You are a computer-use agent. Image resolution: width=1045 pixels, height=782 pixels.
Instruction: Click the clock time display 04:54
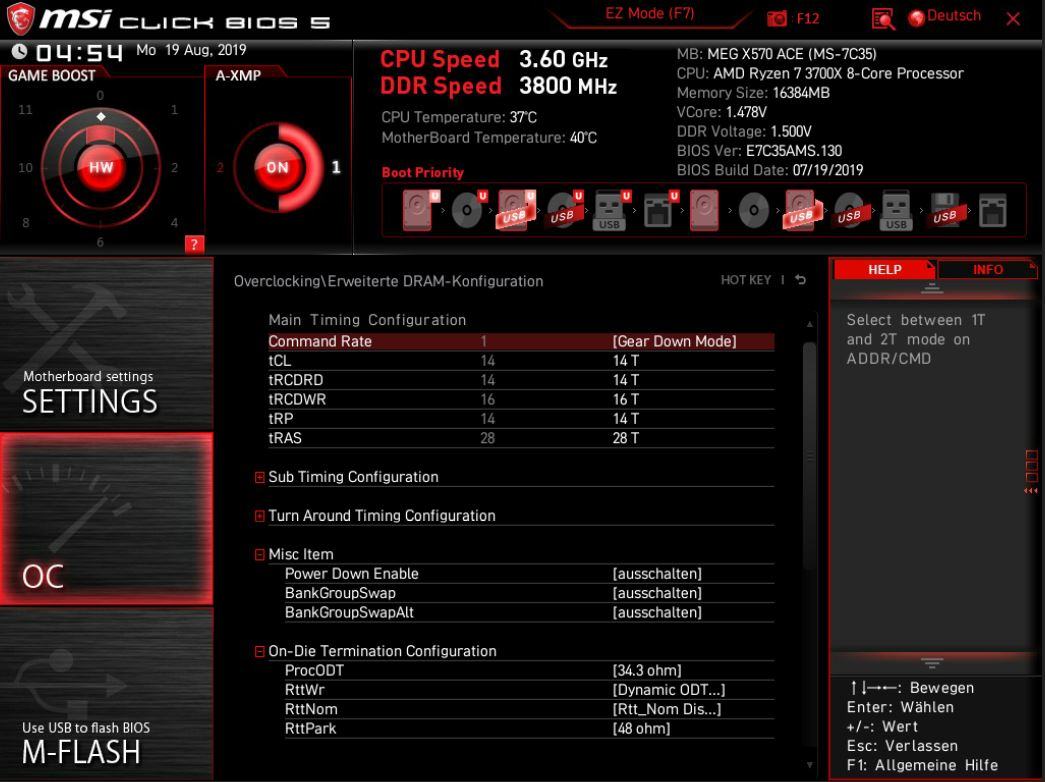click(79, 53)
